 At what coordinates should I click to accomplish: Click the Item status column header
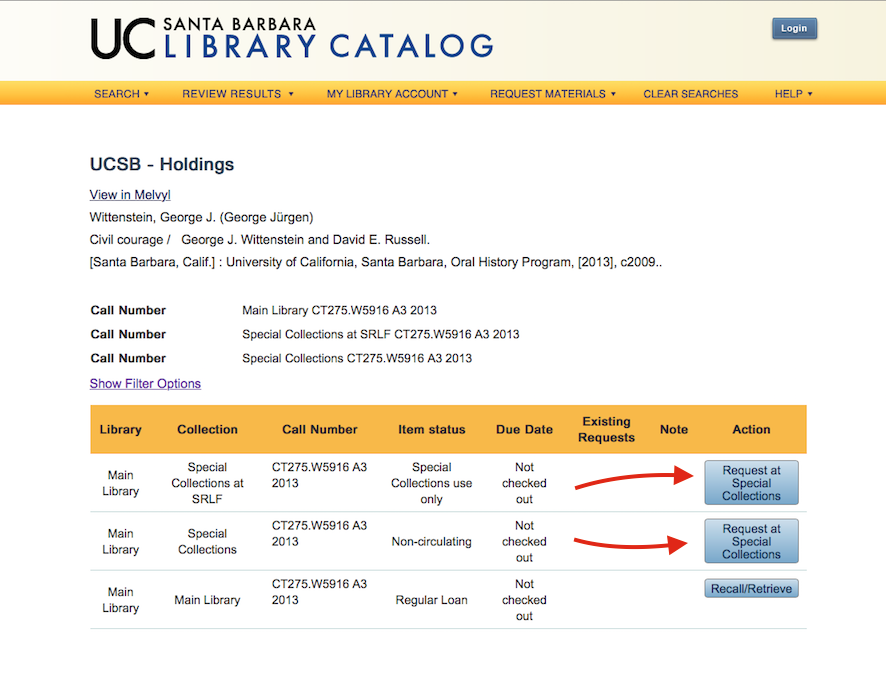pyautogui.click(x=431, y=429)
